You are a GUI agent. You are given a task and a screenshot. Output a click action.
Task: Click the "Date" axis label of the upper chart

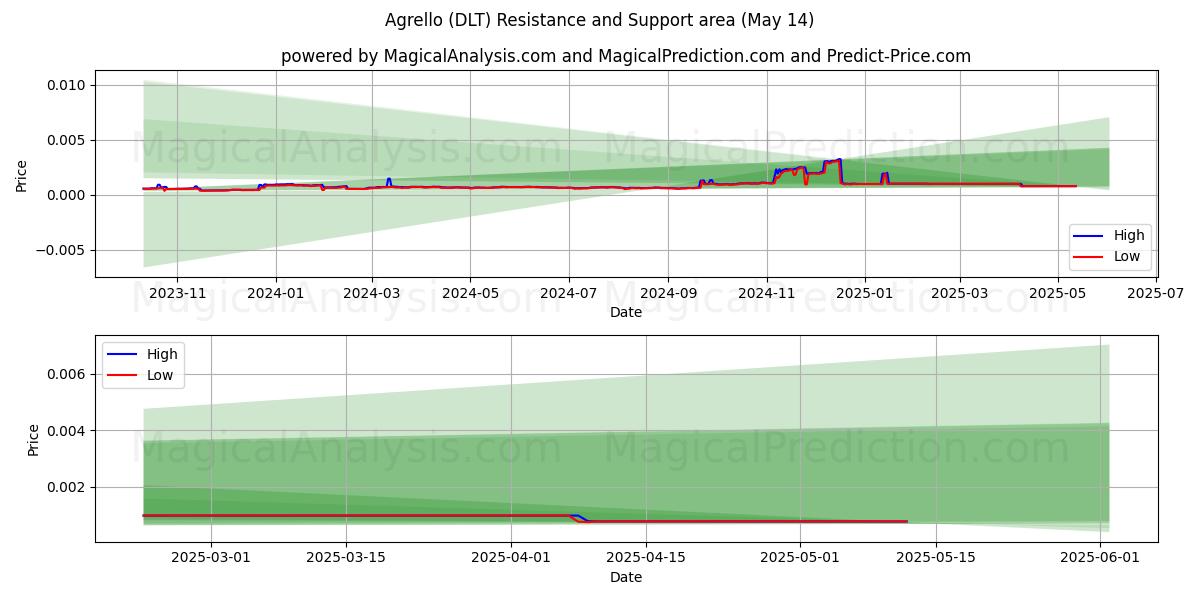[x=626, y=312]
